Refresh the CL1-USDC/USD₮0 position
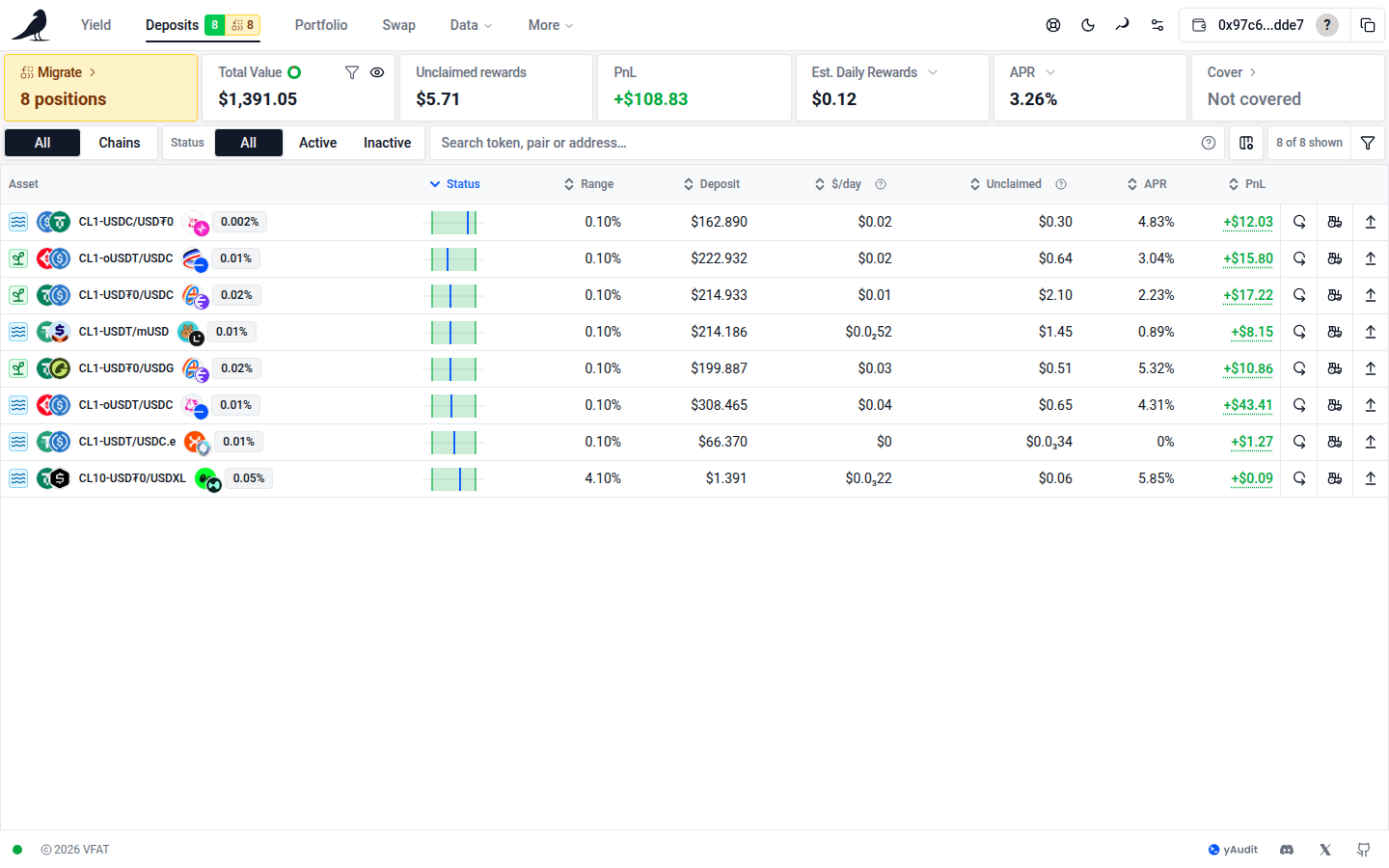This screenshot has width=1389, height=868. [1299, 222]
